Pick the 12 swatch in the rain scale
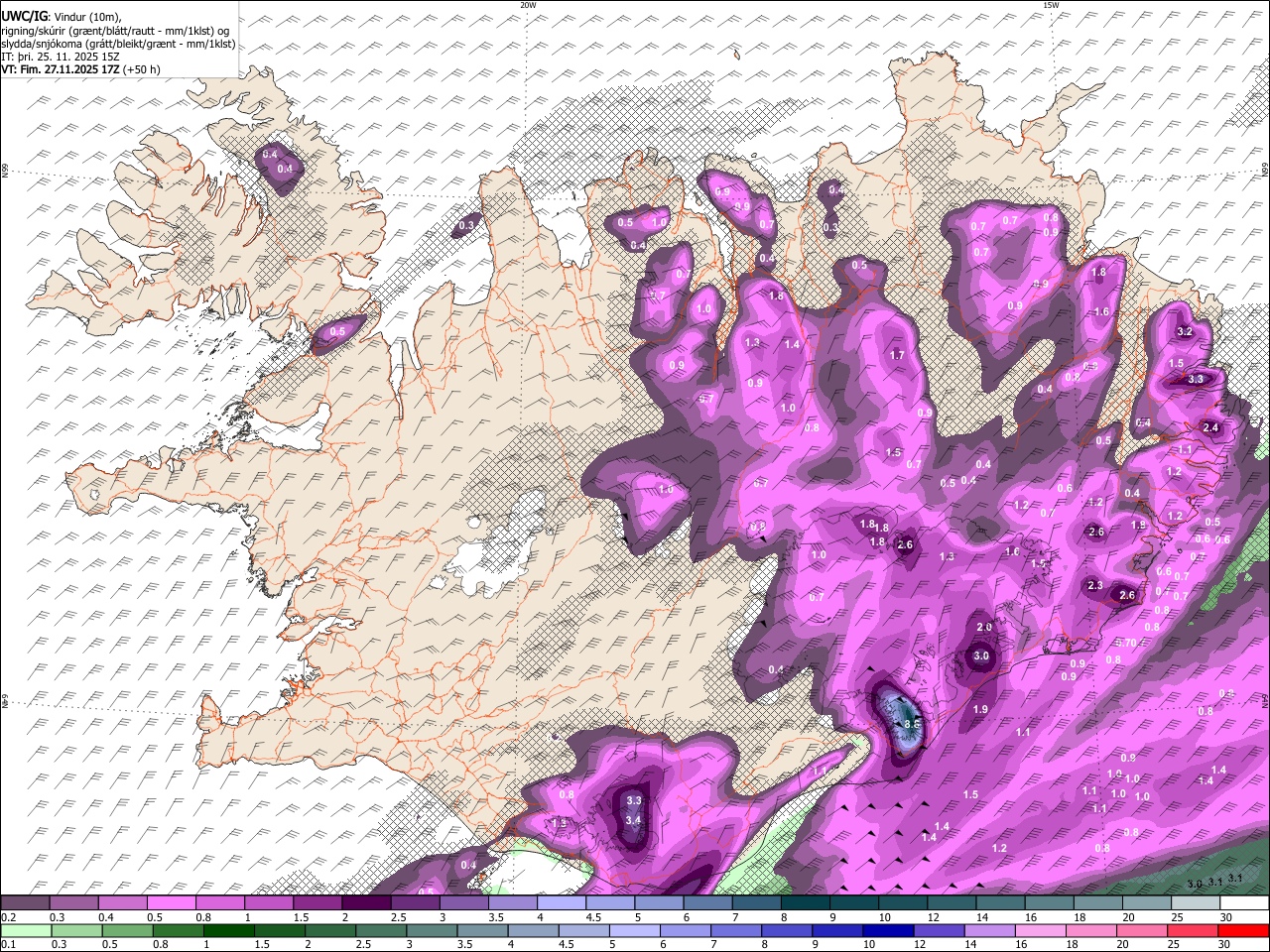Image resolution: width=1270 pixels, height=952 pixels. click(x=939, y=930)
